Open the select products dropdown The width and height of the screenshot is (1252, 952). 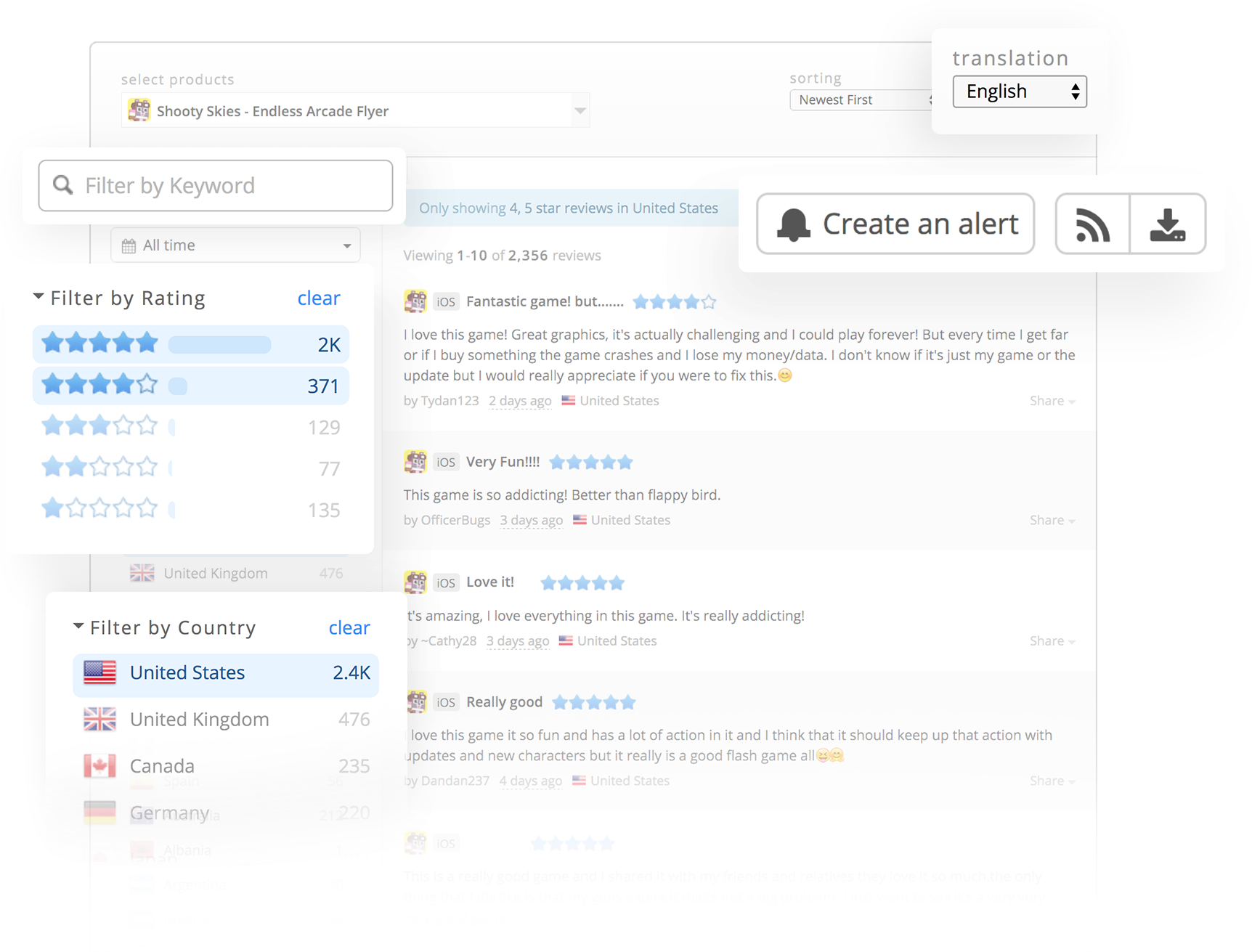pyautogui.click(x=355, y=110)
